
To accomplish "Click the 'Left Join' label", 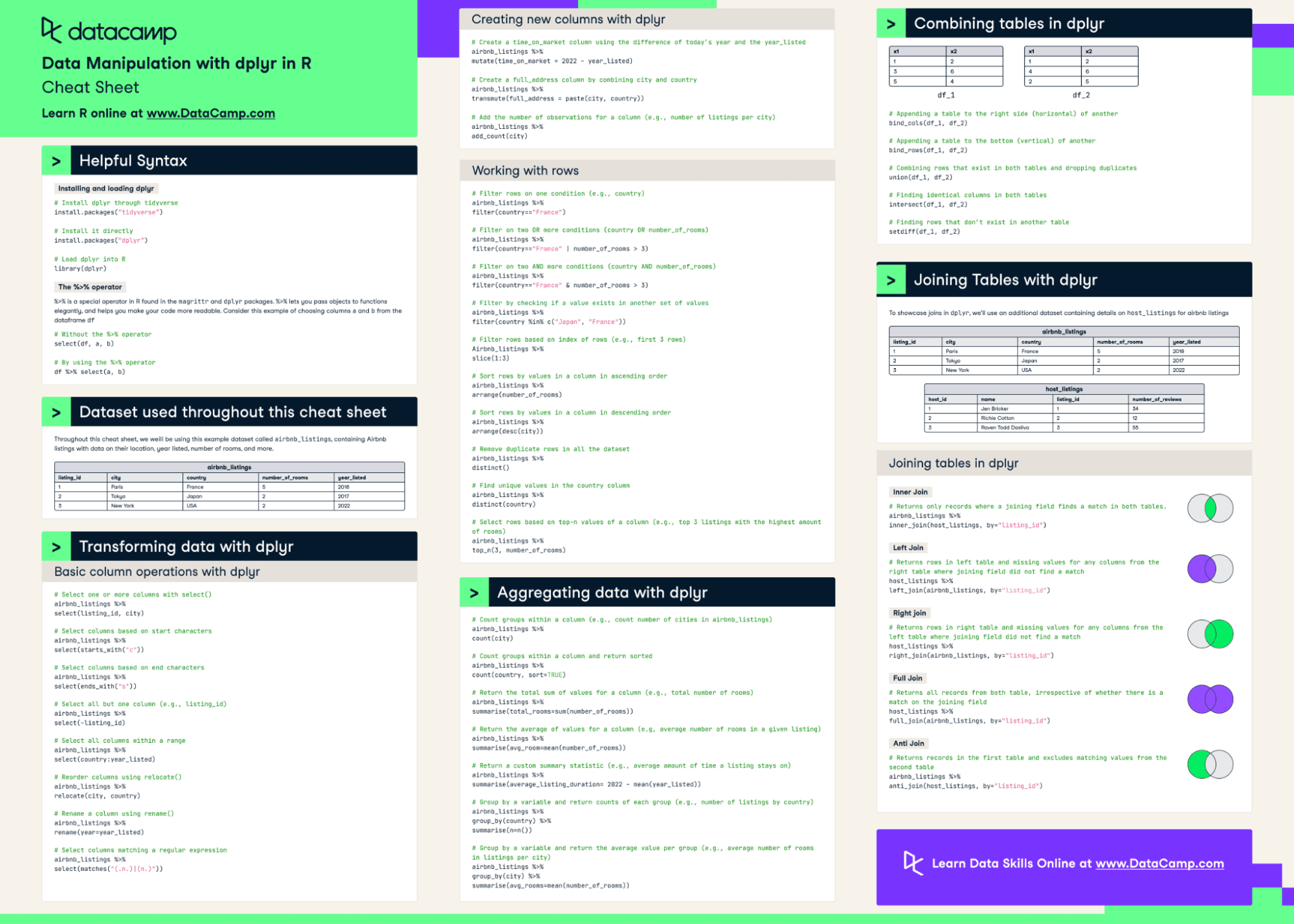I will point(908,547).
